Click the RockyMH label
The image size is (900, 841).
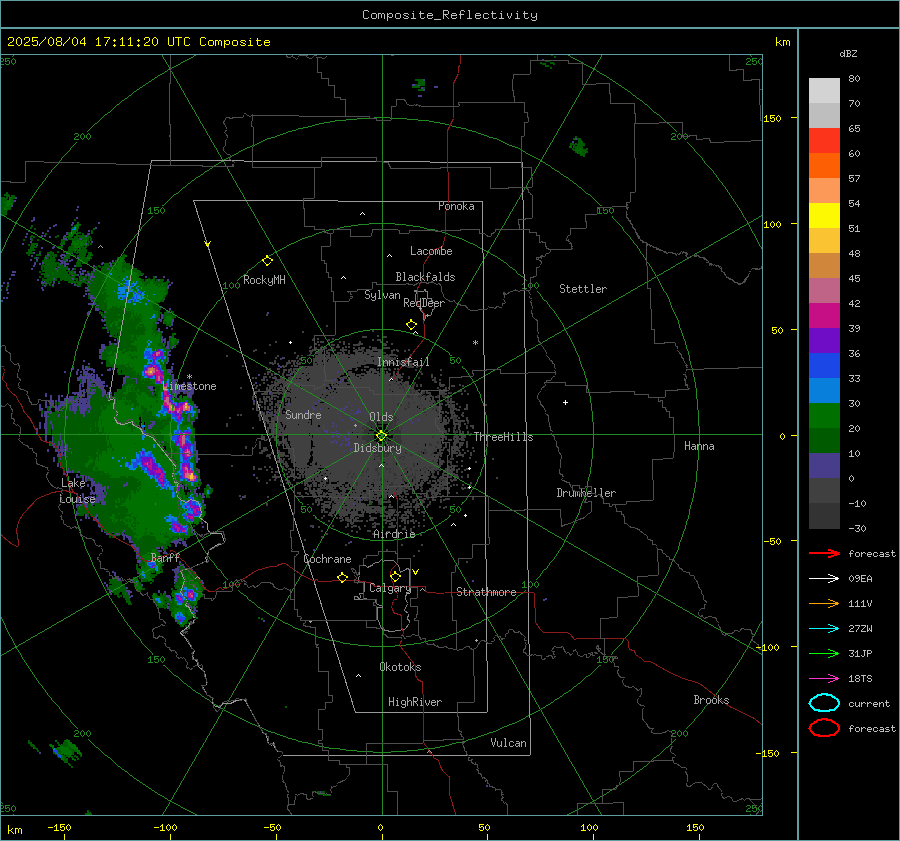coord(264,280)
